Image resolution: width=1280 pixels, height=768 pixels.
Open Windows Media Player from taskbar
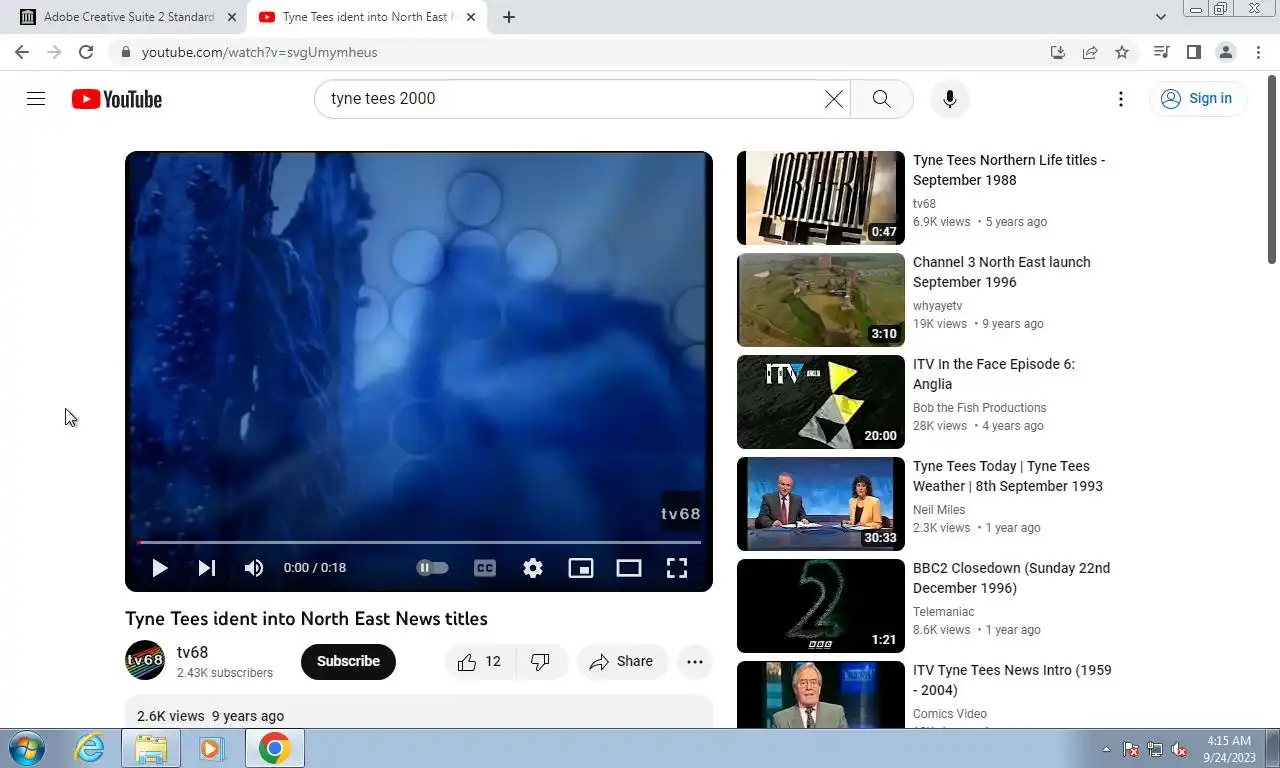click(212, 748)
